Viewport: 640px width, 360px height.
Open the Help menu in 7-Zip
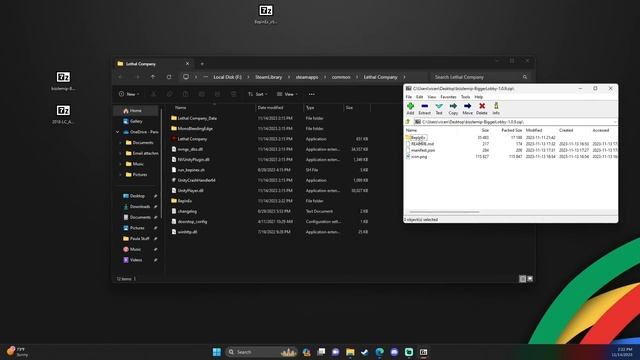coord(479,97)
